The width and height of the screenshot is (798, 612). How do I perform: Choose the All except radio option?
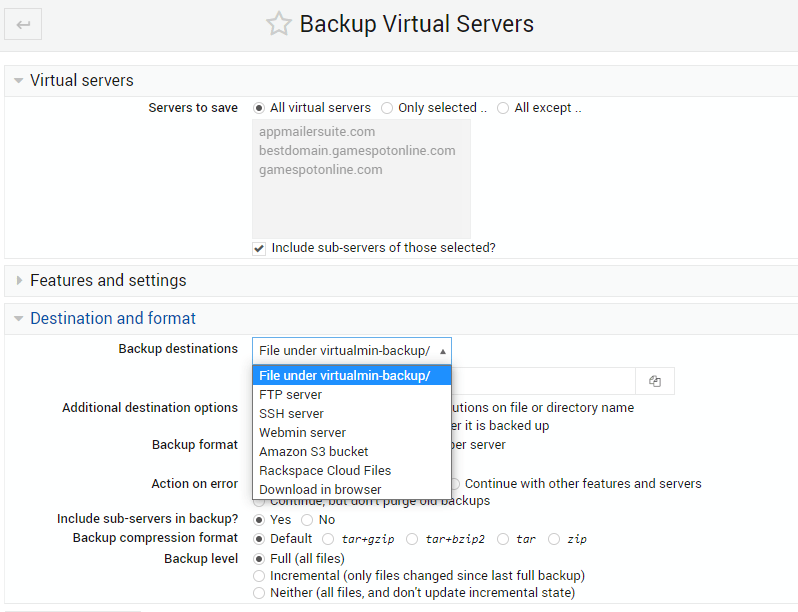503,108
